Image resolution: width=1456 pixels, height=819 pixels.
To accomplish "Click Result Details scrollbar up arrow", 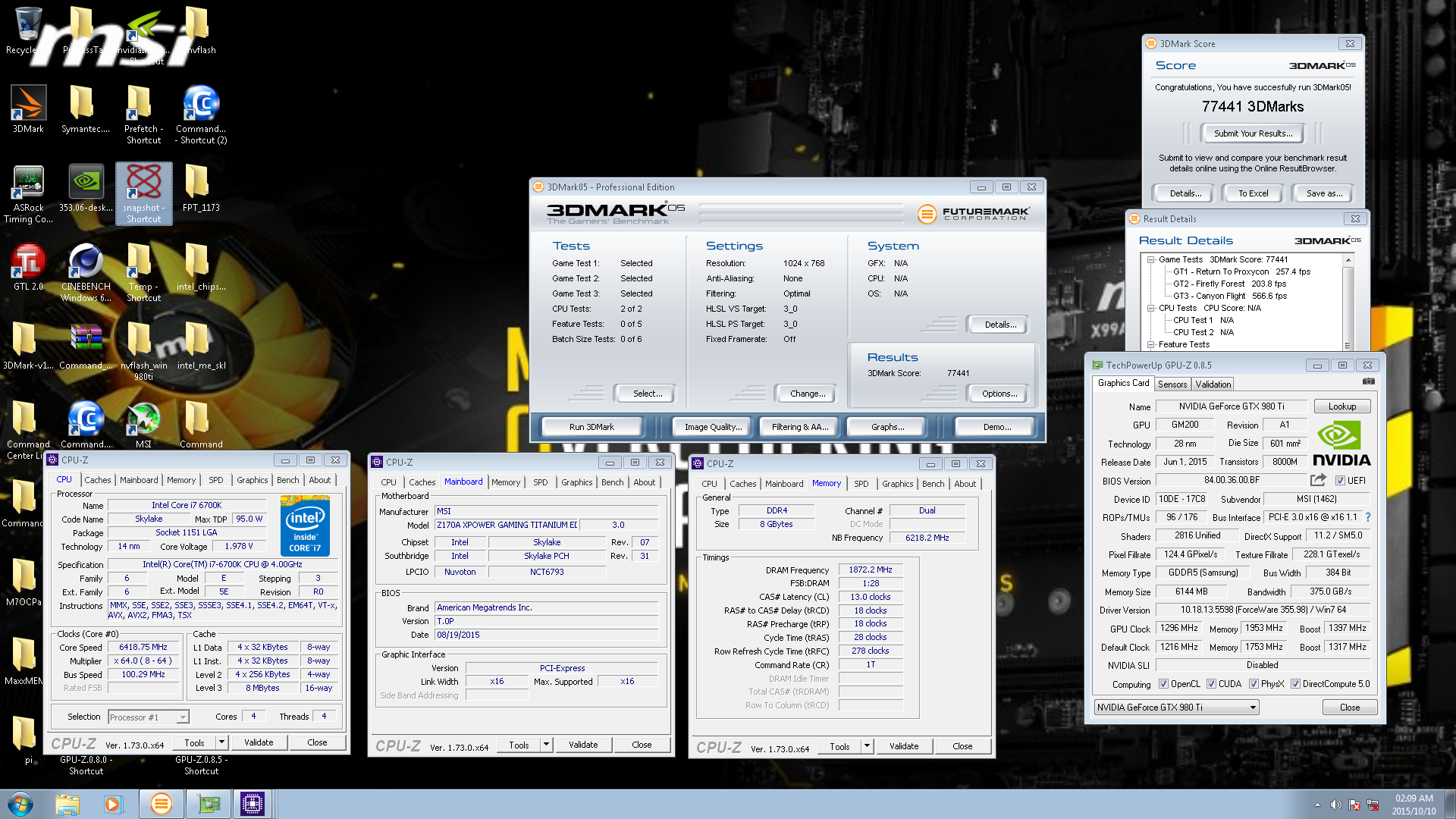I will tap(1348, 260).
